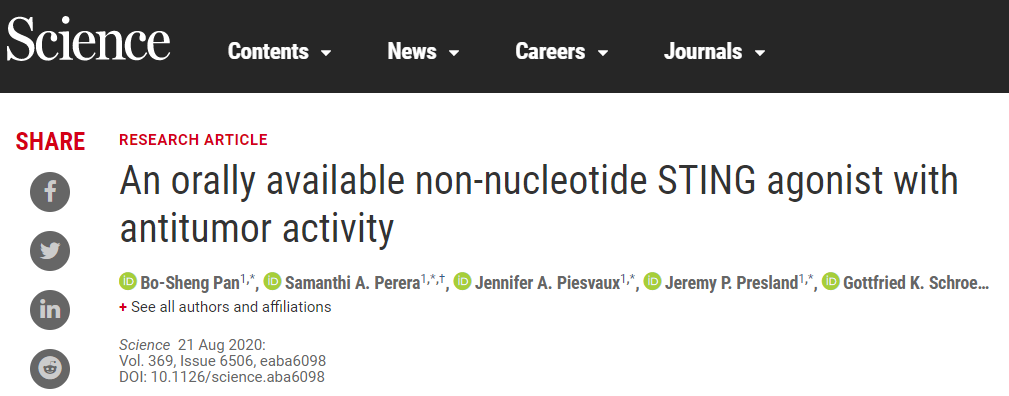Open author link Jeremy P. Presland
This screenshot has height=396, width=1009.
click(x=732, y=283)
